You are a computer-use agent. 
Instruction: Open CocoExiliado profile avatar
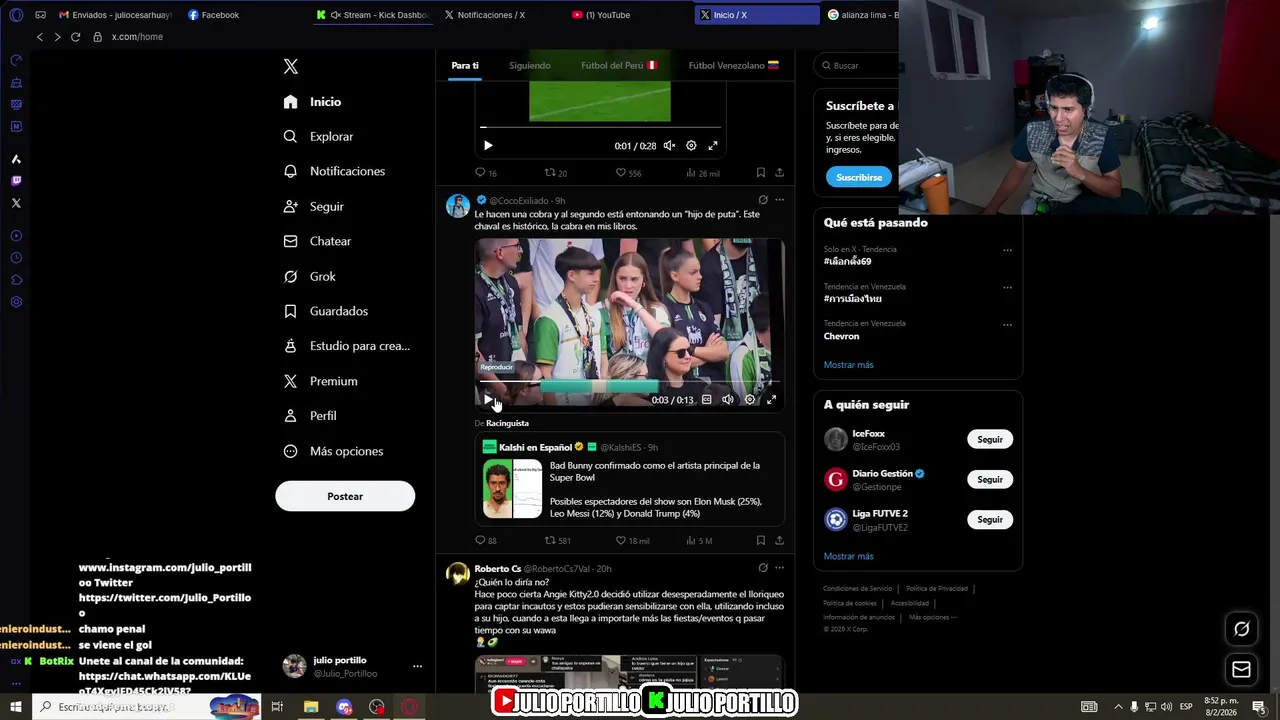(458, 206)
